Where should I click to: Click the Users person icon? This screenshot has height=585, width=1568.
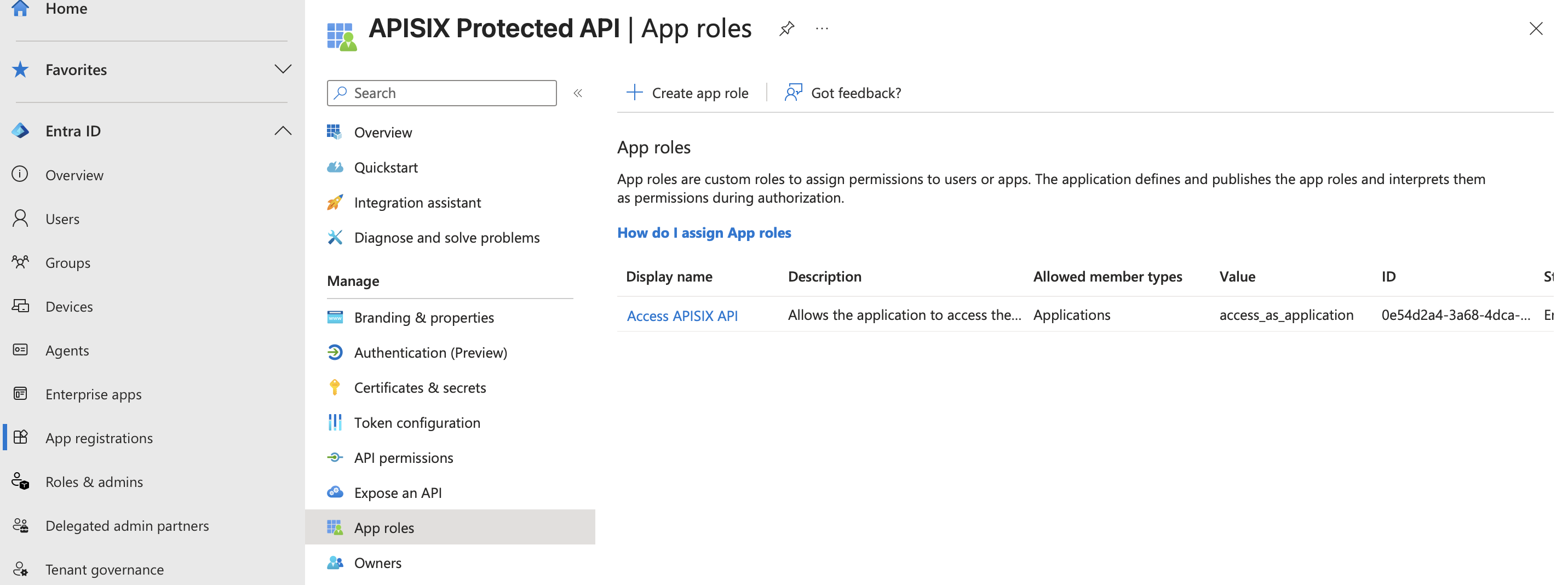click(x=20, y=219)
